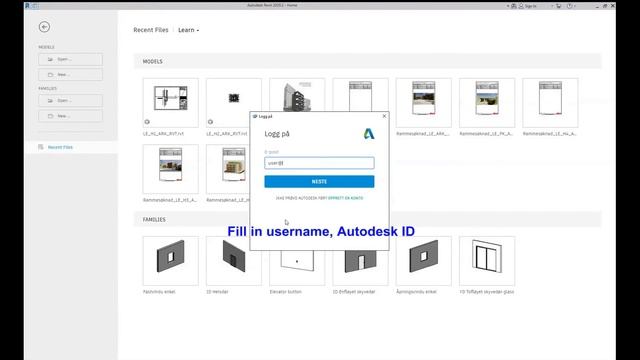Open Rammesøknad_LE_FK_A model thumbnail
This screenshot has width=640, height=360.
click(487, 102)
